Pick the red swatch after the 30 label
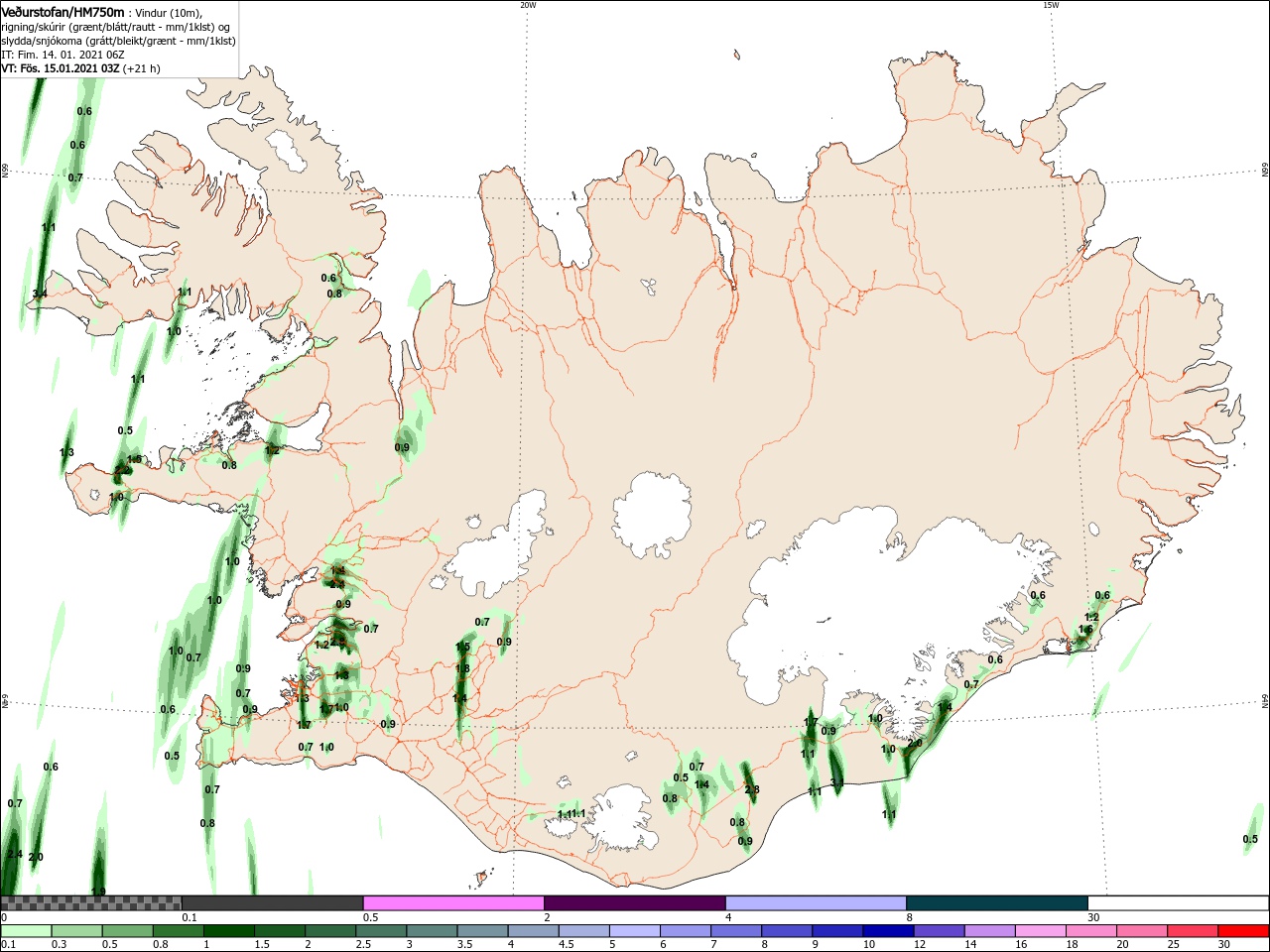The image size is (1270, 952). coord(1243,931)
